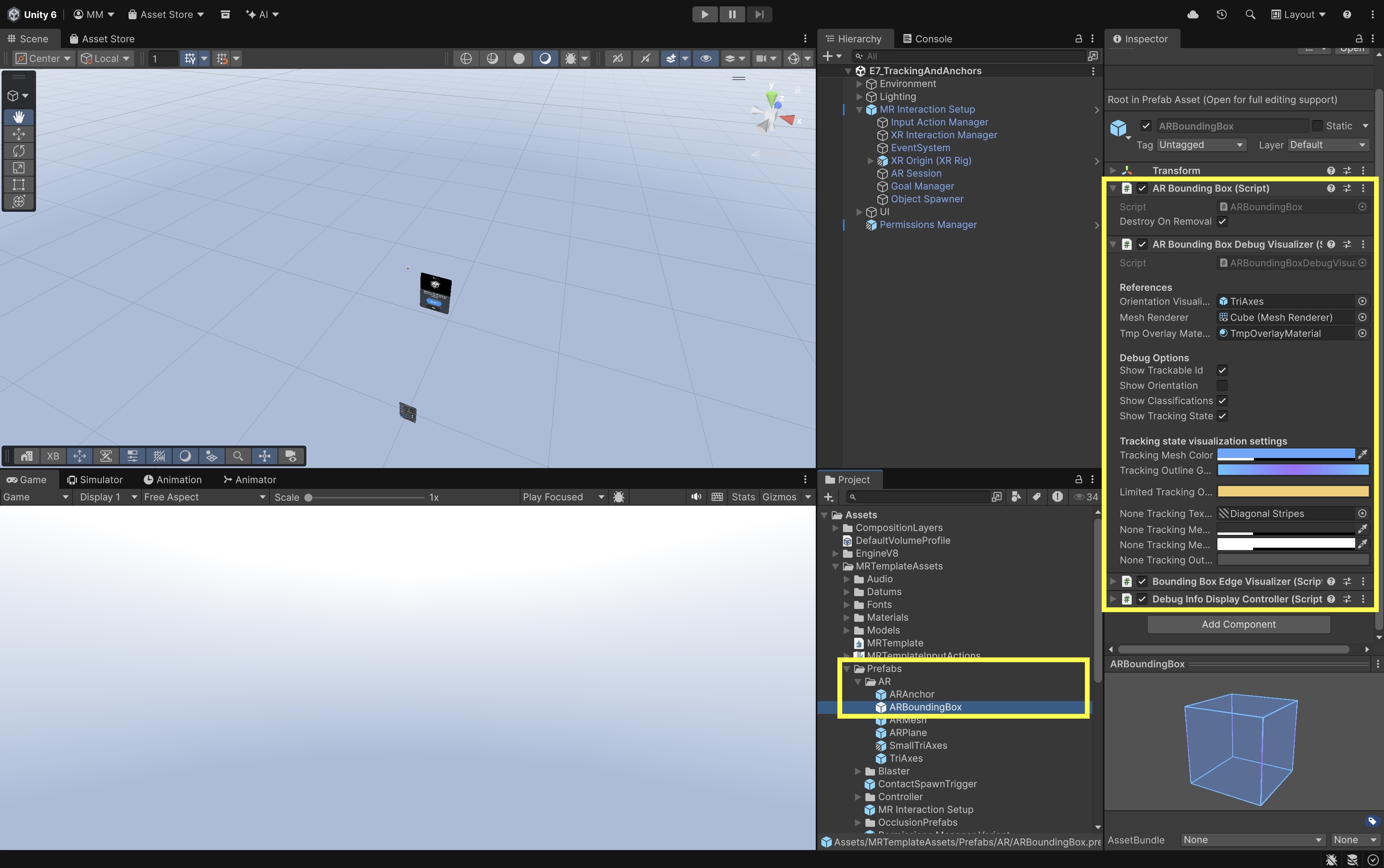This screenshot has height=868, width=1384.
Task: Open the Unity Cloud icon
Action: [1192, 14]
